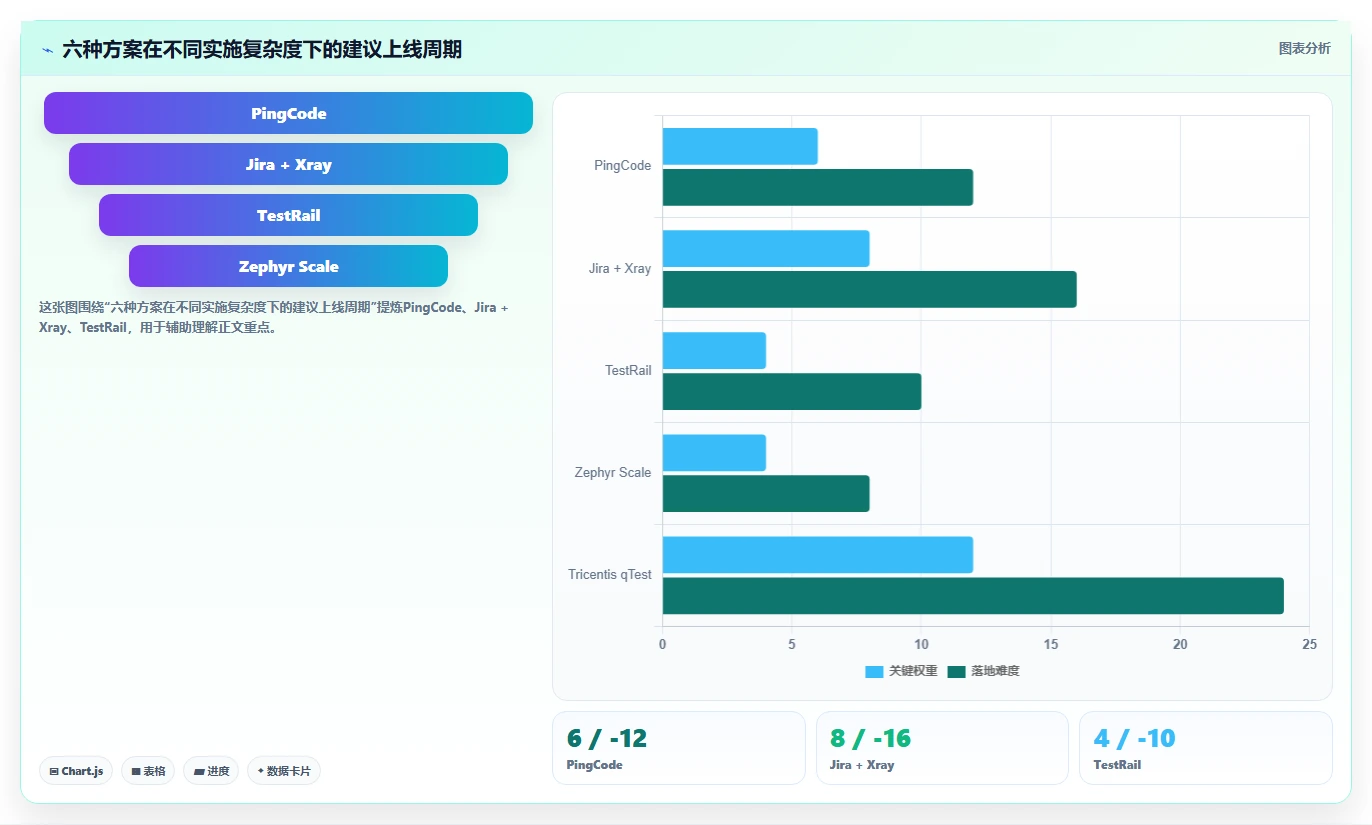Click the Jira + Xray chart axis label

620,268
